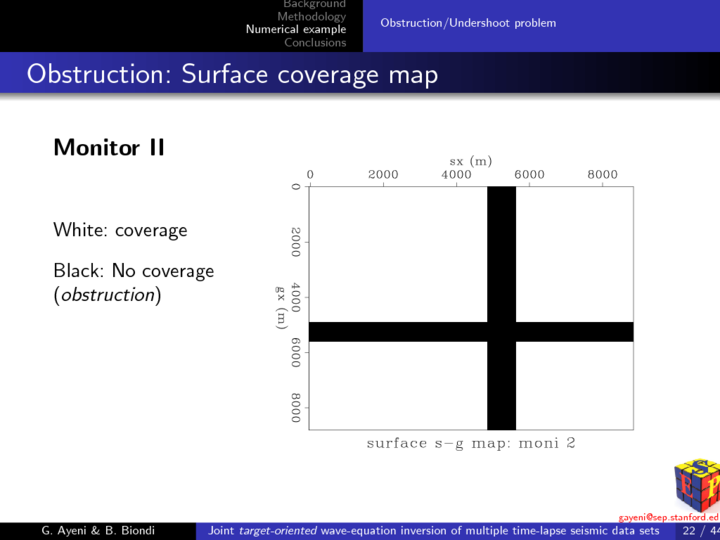This screenshot has width=720, height=540.
Task: Click the plot caption surface s-g map: moni 2
Action: pyautogui.click(x=470, y=443)
